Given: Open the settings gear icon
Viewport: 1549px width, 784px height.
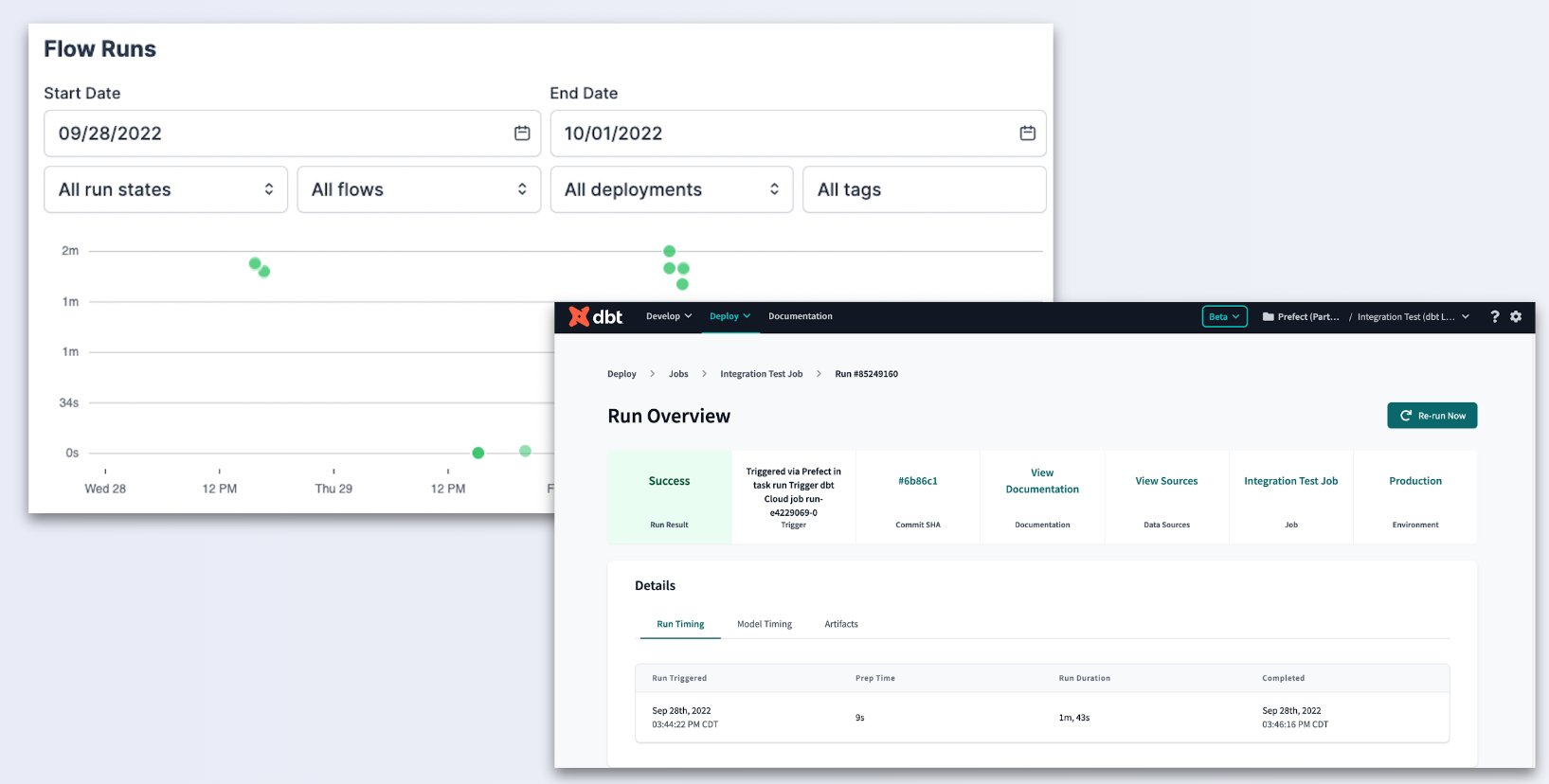Looking at the screenshot, I should pos(1516,316).
